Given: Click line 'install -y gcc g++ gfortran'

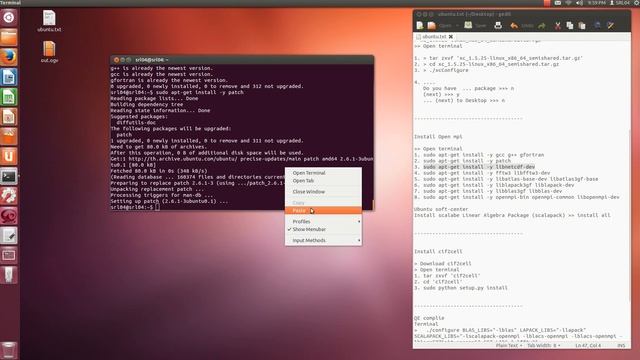Looking at the screenshot, I should click(x=483, y=155).
